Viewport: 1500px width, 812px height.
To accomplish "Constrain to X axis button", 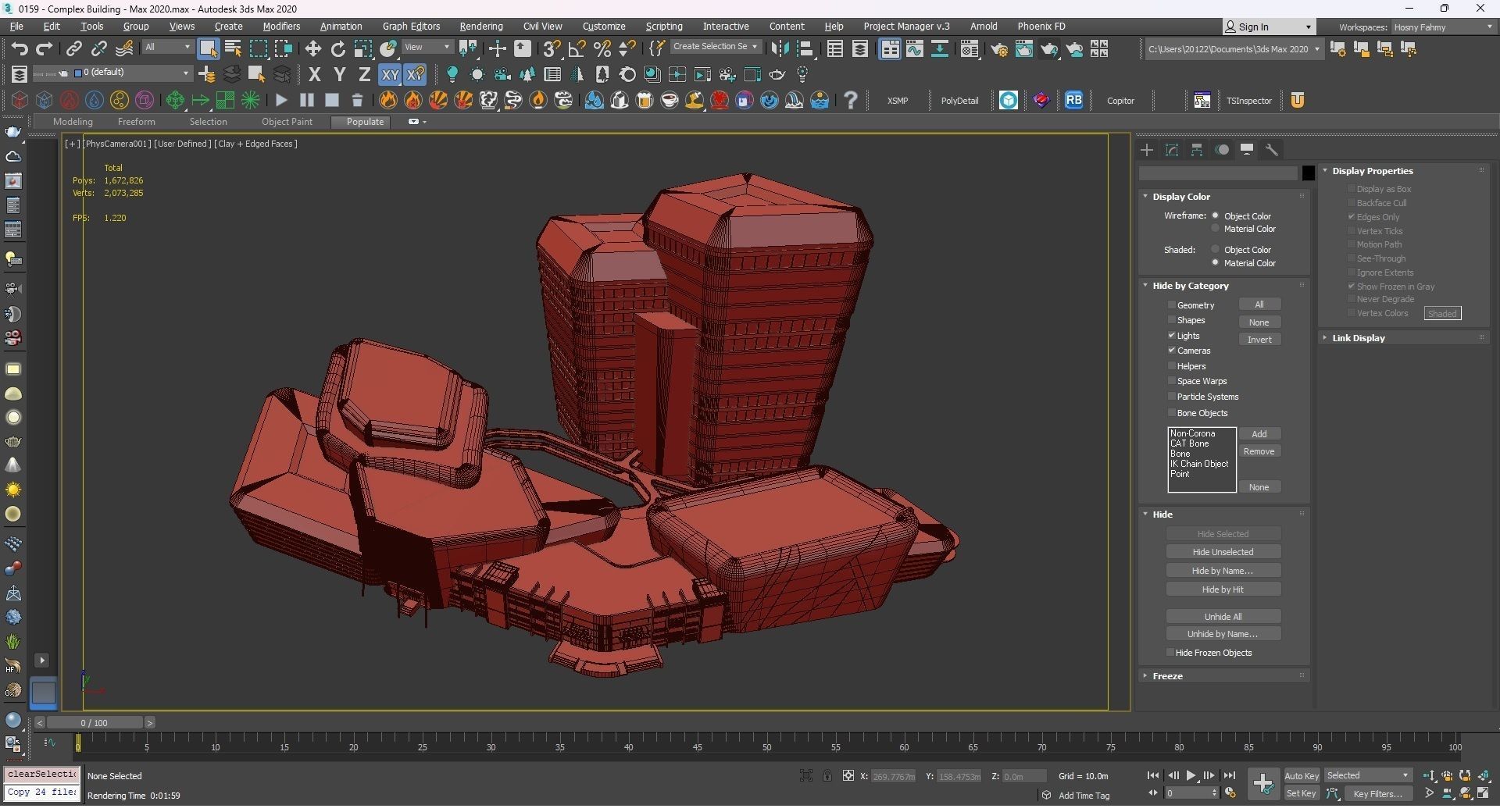I will click(315, 75).
